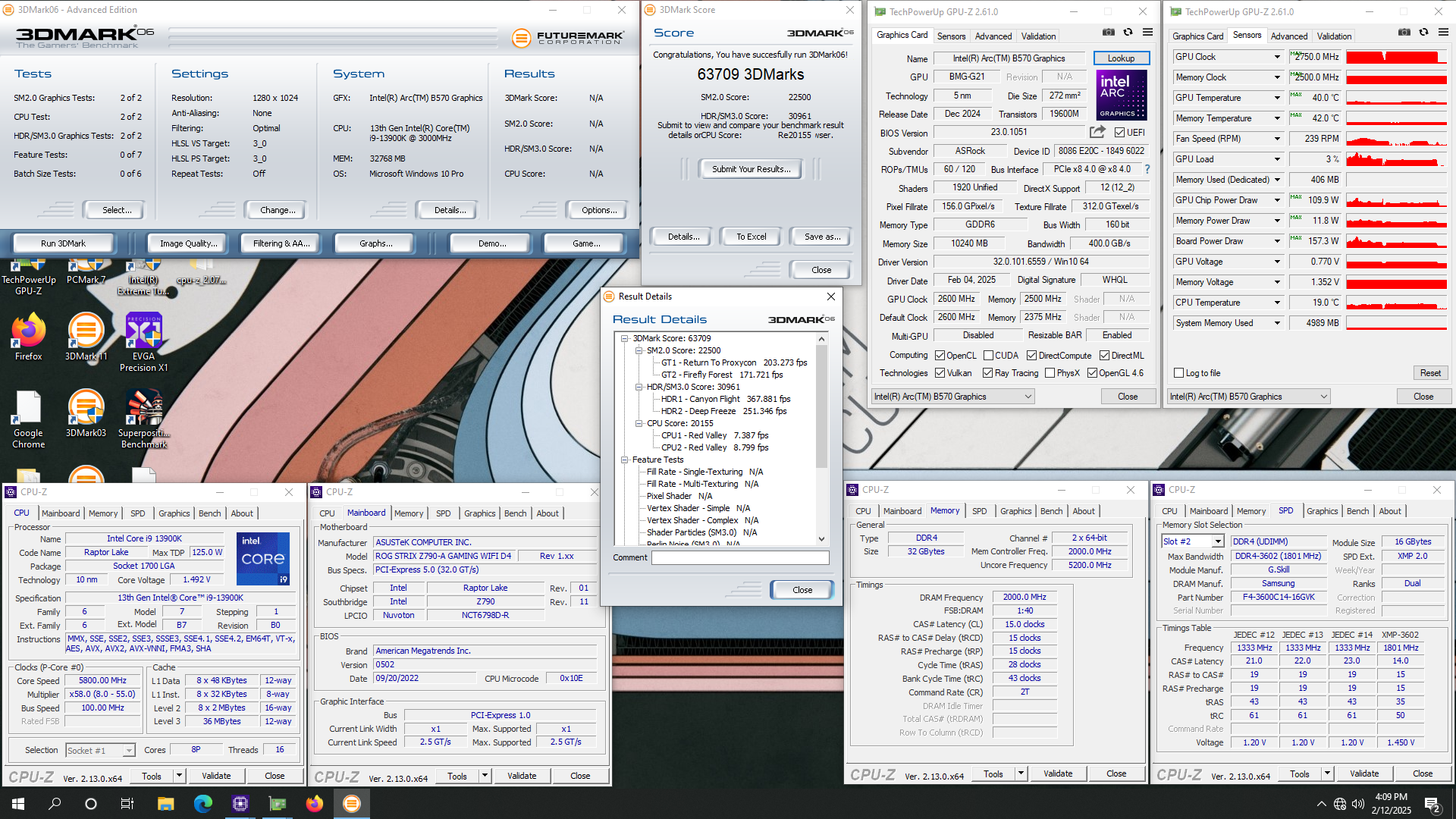Viewport: 1456px width, 819px height.
Task: Toggle the PhysX checkbox
Action: pos(1050,373)
